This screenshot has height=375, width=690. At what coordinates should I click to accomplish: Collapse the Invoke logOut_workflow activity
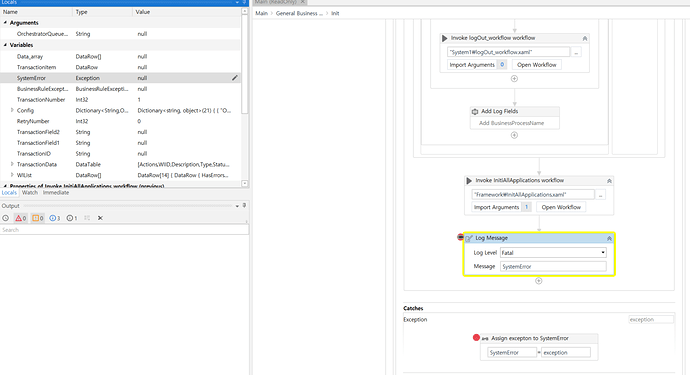tap(585, 38)
